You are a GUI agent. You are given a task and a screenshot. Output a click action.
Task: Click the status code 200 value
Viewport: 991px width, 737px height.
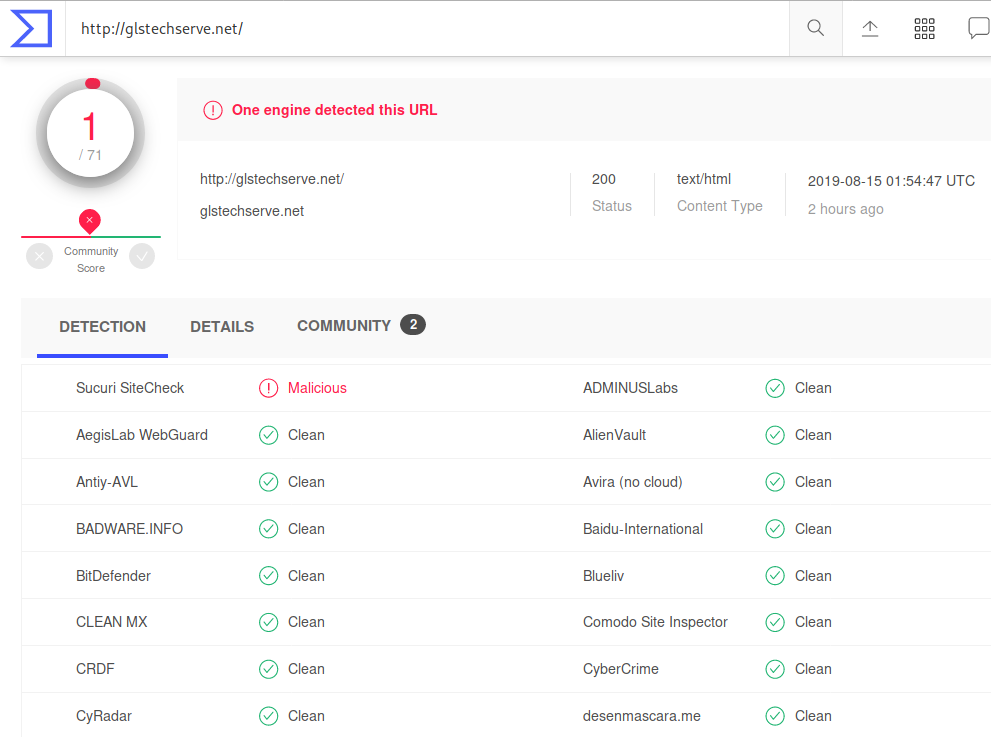(x=604, y=179)
